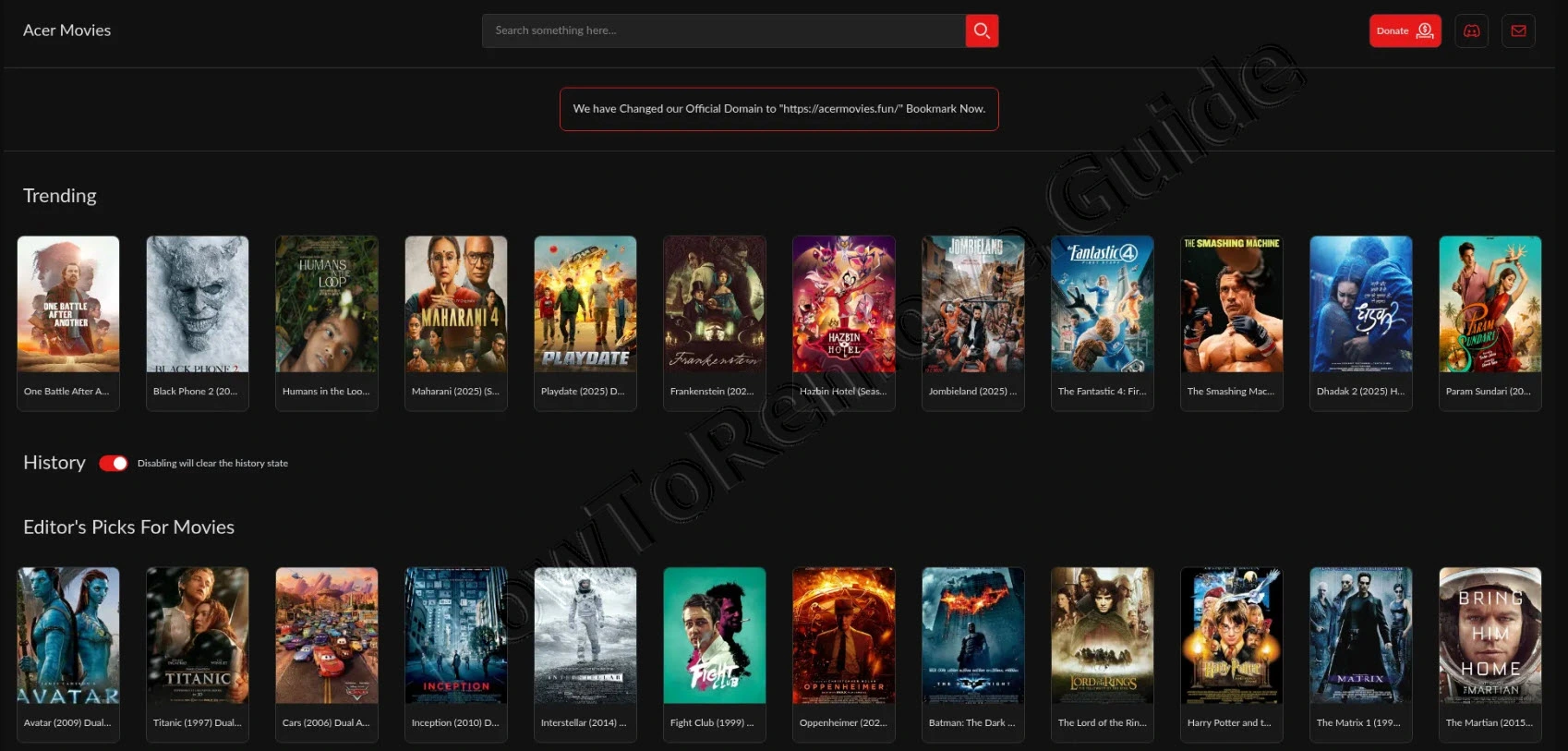This screenshot has height=751, width=1568.
Task: Disable the History toggle switch
Action: point(114,463)
